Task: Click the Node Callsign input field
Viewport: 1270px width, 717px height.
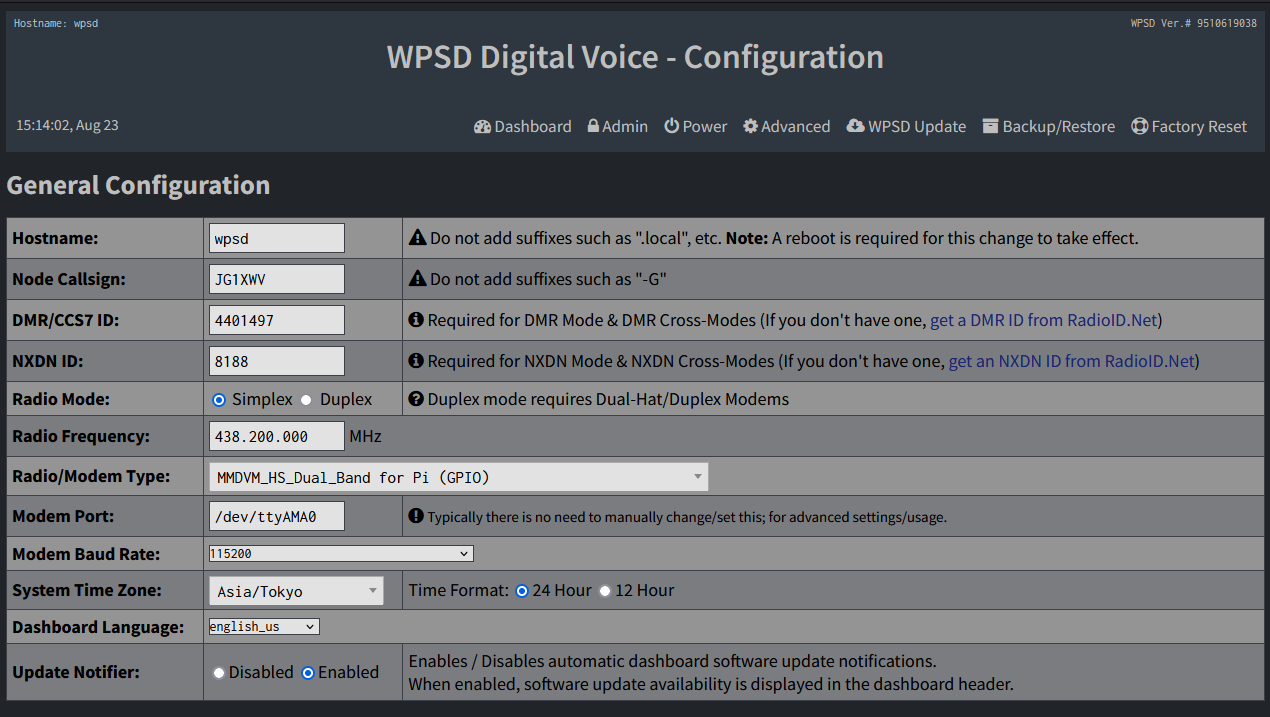Action: pos(277,280)
